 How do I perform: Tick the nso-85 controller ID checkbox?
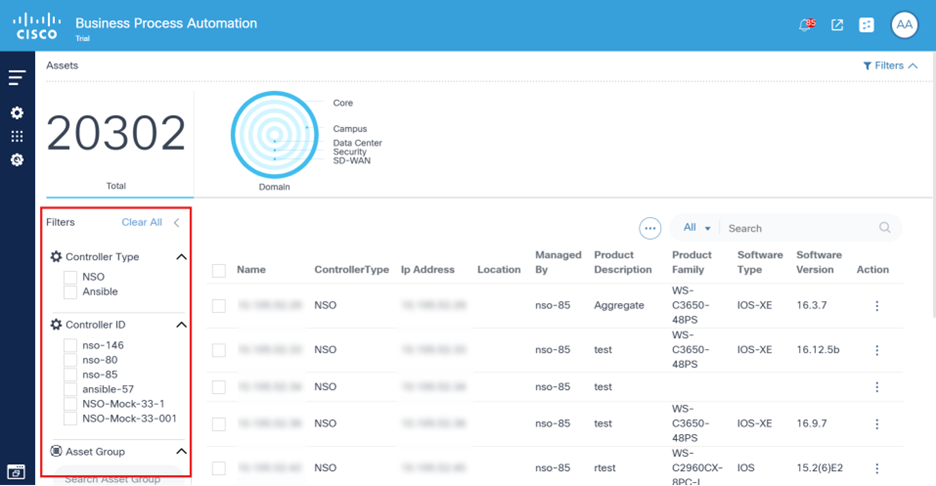point(70,375)
